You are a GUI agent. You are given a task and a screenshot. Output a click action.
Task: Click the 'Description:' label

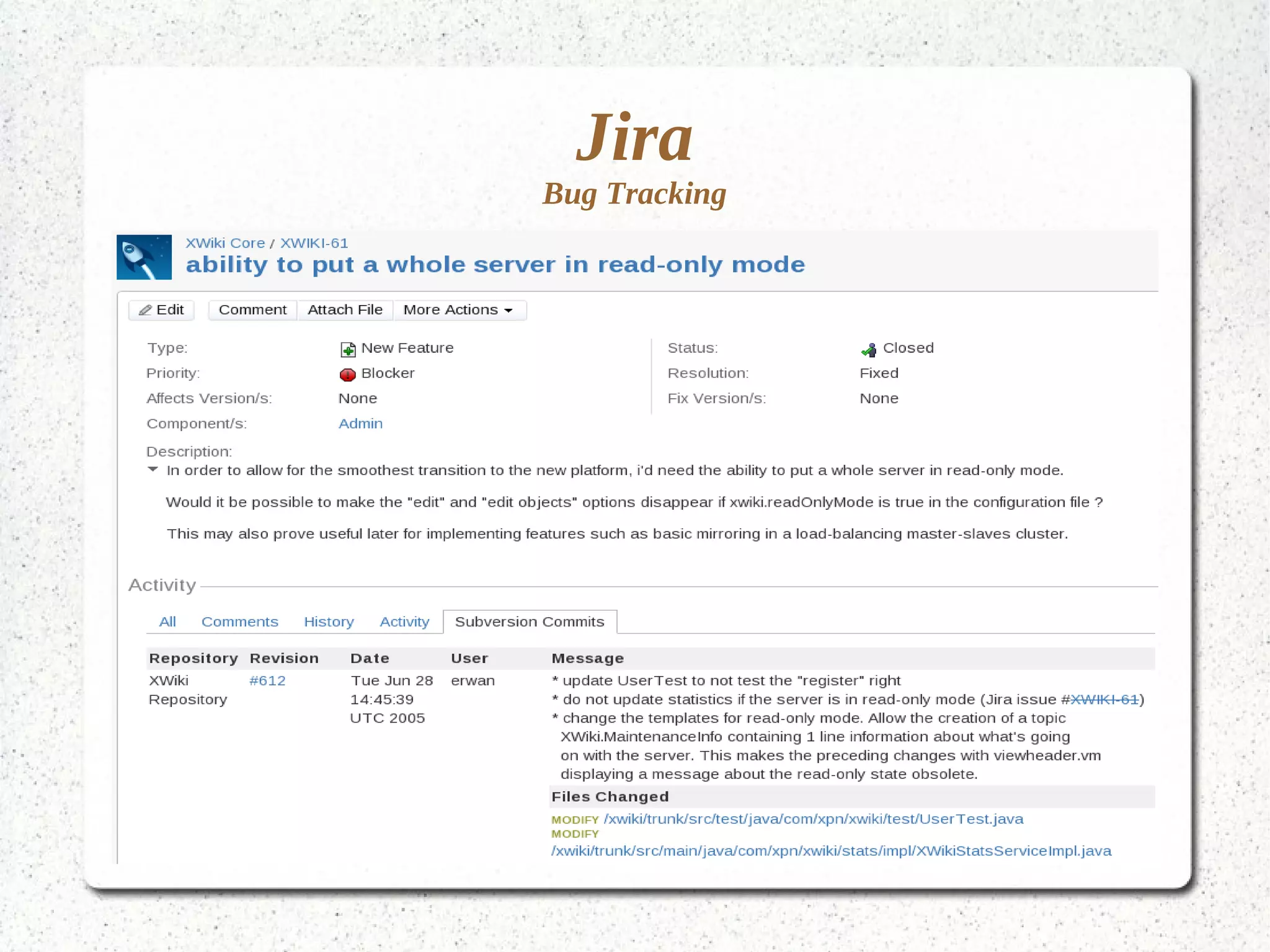pyautogui.click(x=189, y=452)
